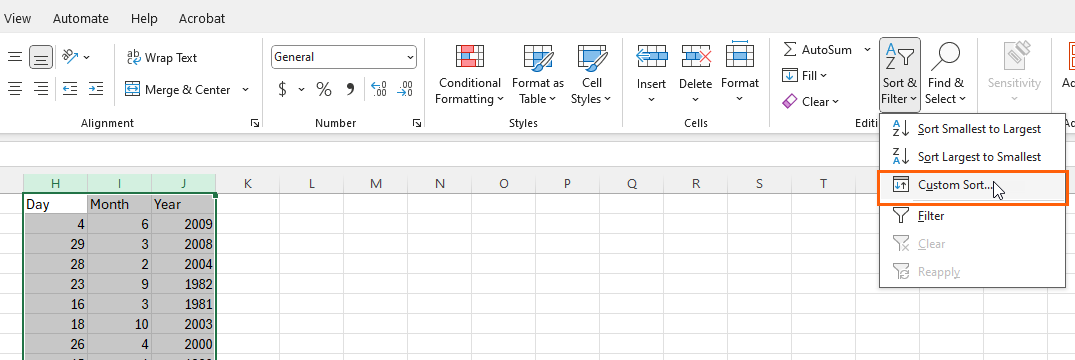
Task: Click the Clear button in Editing
Action: point(810,101)
